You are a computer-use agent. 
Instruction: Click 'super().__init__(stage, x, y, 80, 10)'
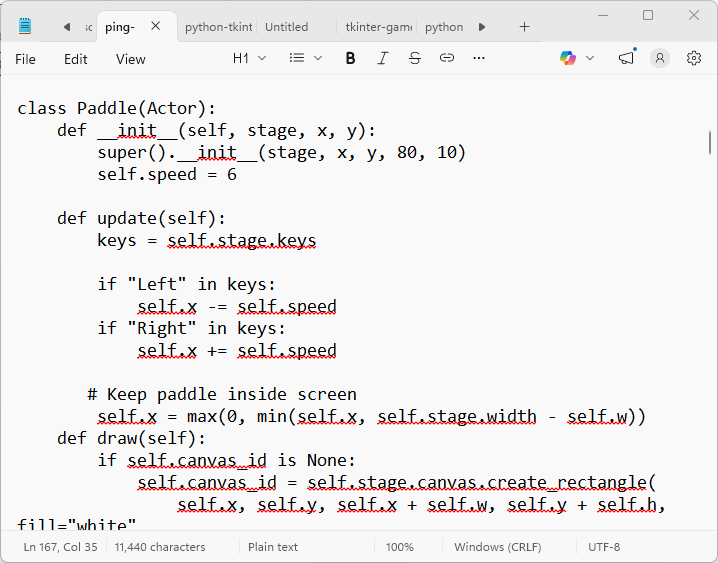[x=282, y=152]
